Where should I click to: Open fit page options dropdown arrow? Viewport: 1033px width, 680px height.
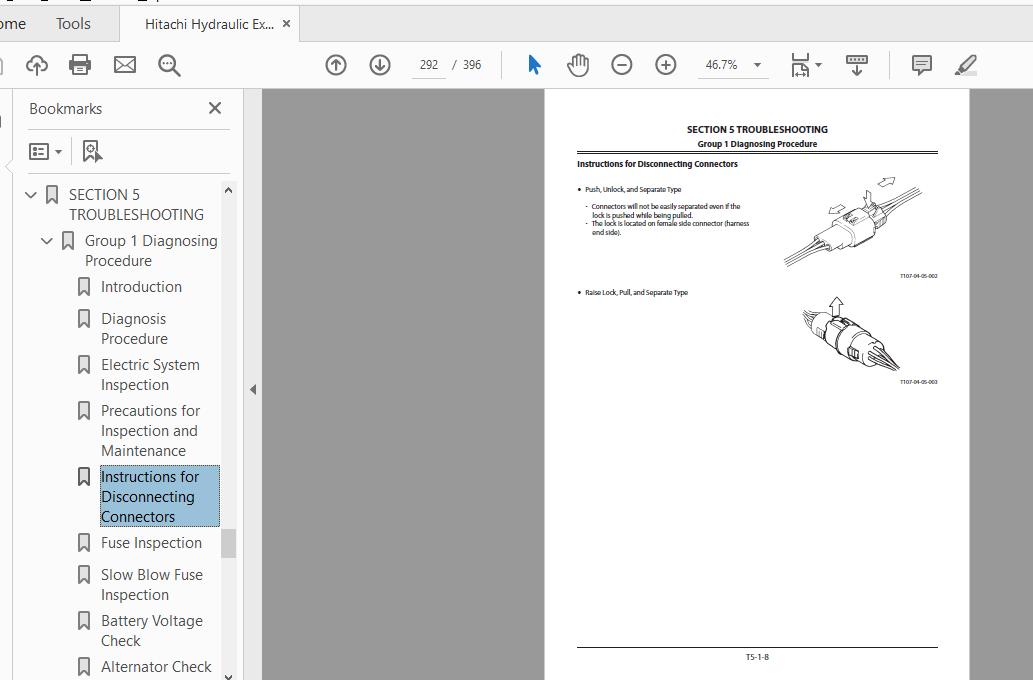[819, 65]
